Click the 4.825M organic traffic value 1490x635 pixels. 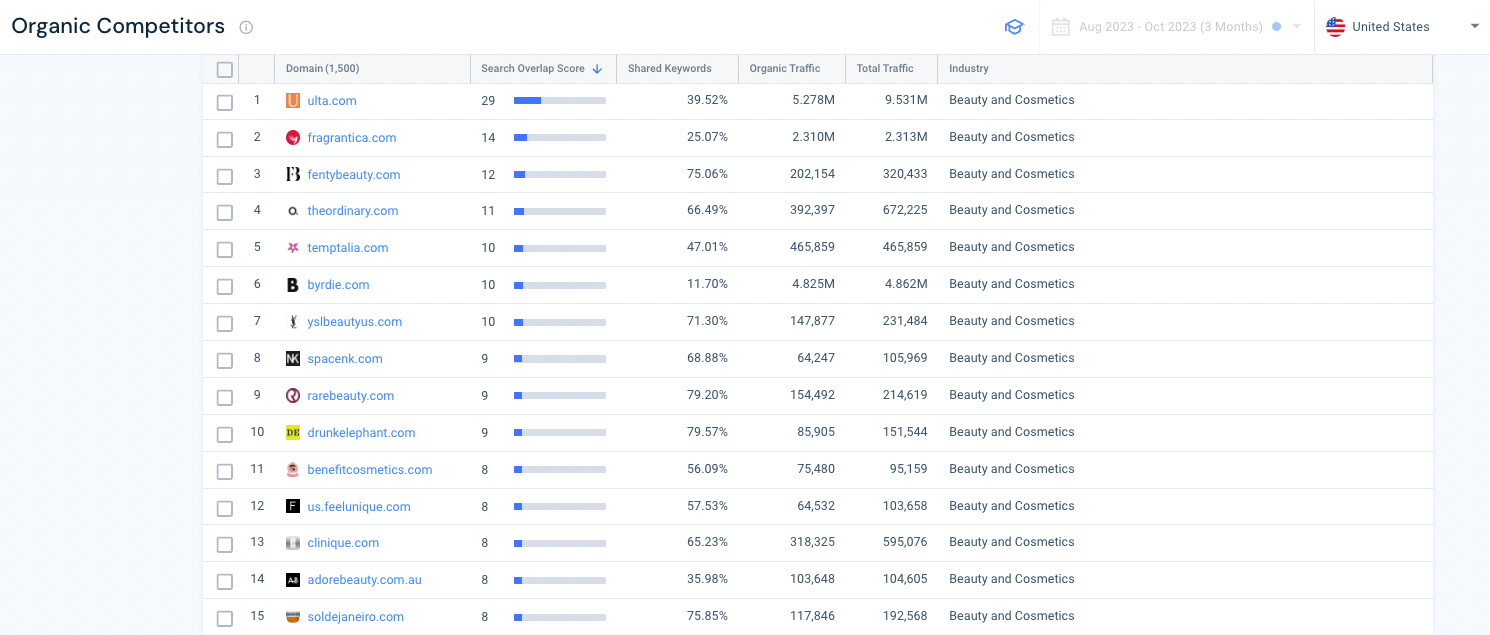[811, 284]
